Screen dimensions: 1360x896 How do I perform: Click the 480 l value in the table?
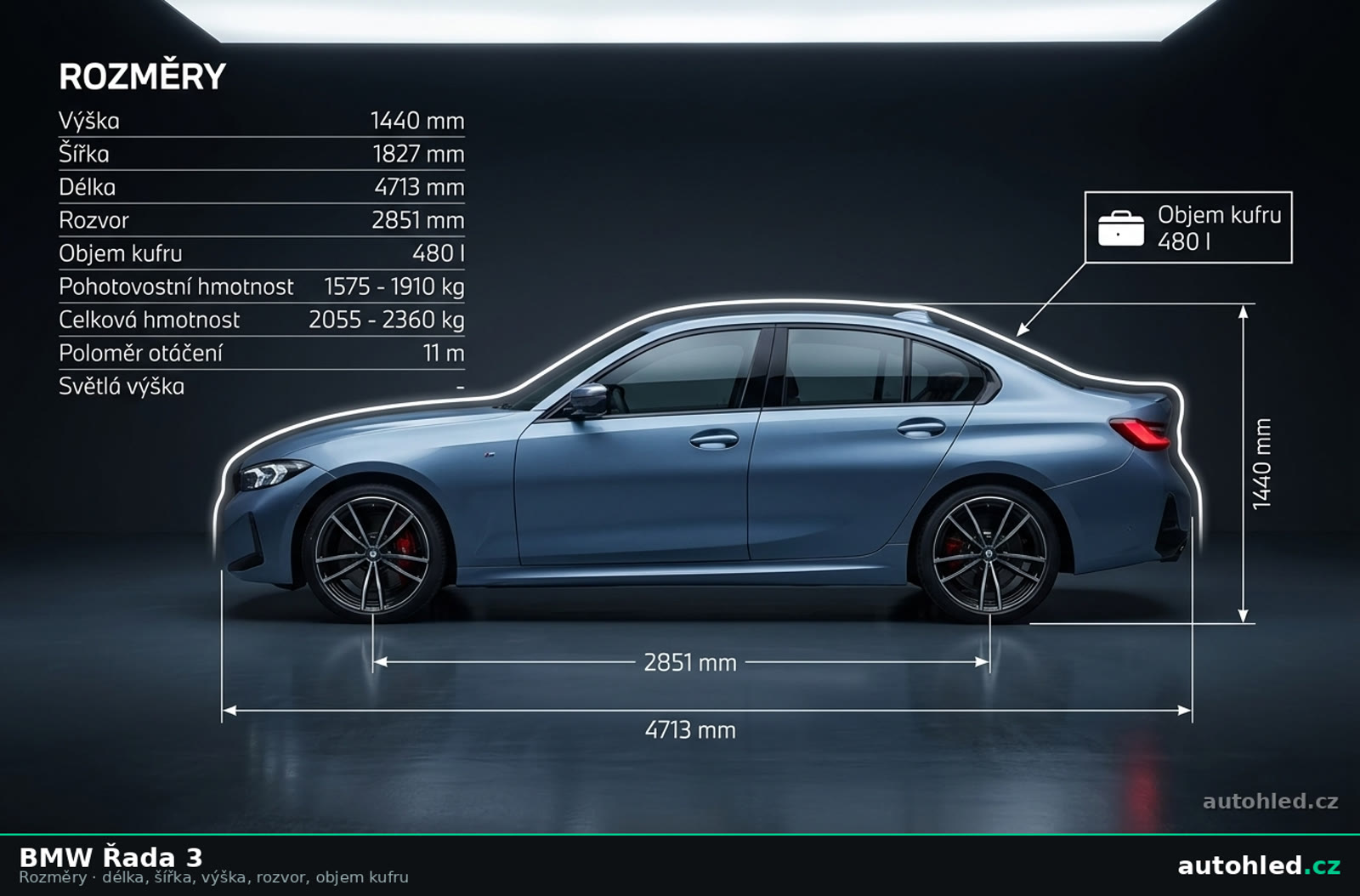(x=439, y=253)
